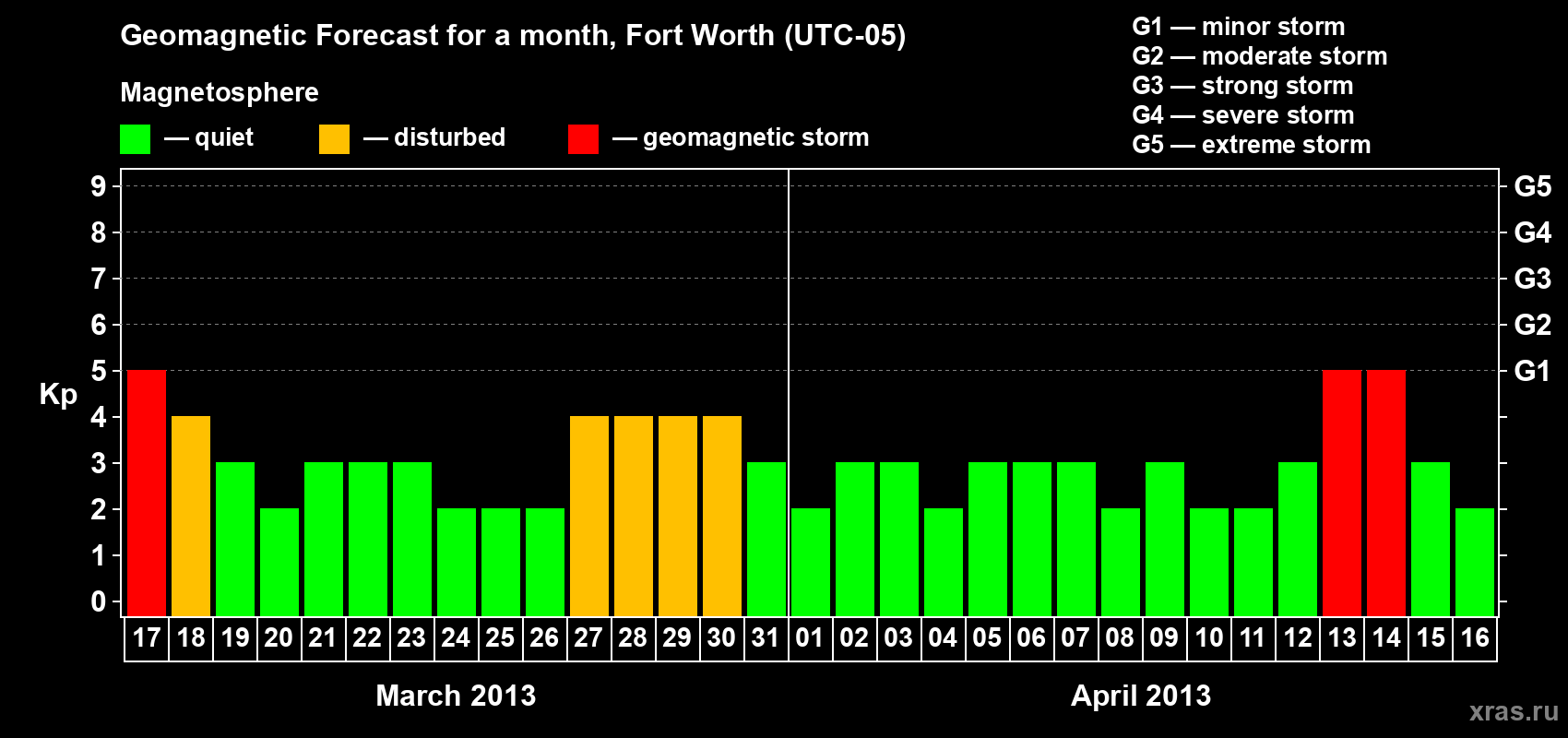The width and height of the screenshot is (1568, 738).
Task: Click date label 11 on the axis
Action: [1253, 637]
